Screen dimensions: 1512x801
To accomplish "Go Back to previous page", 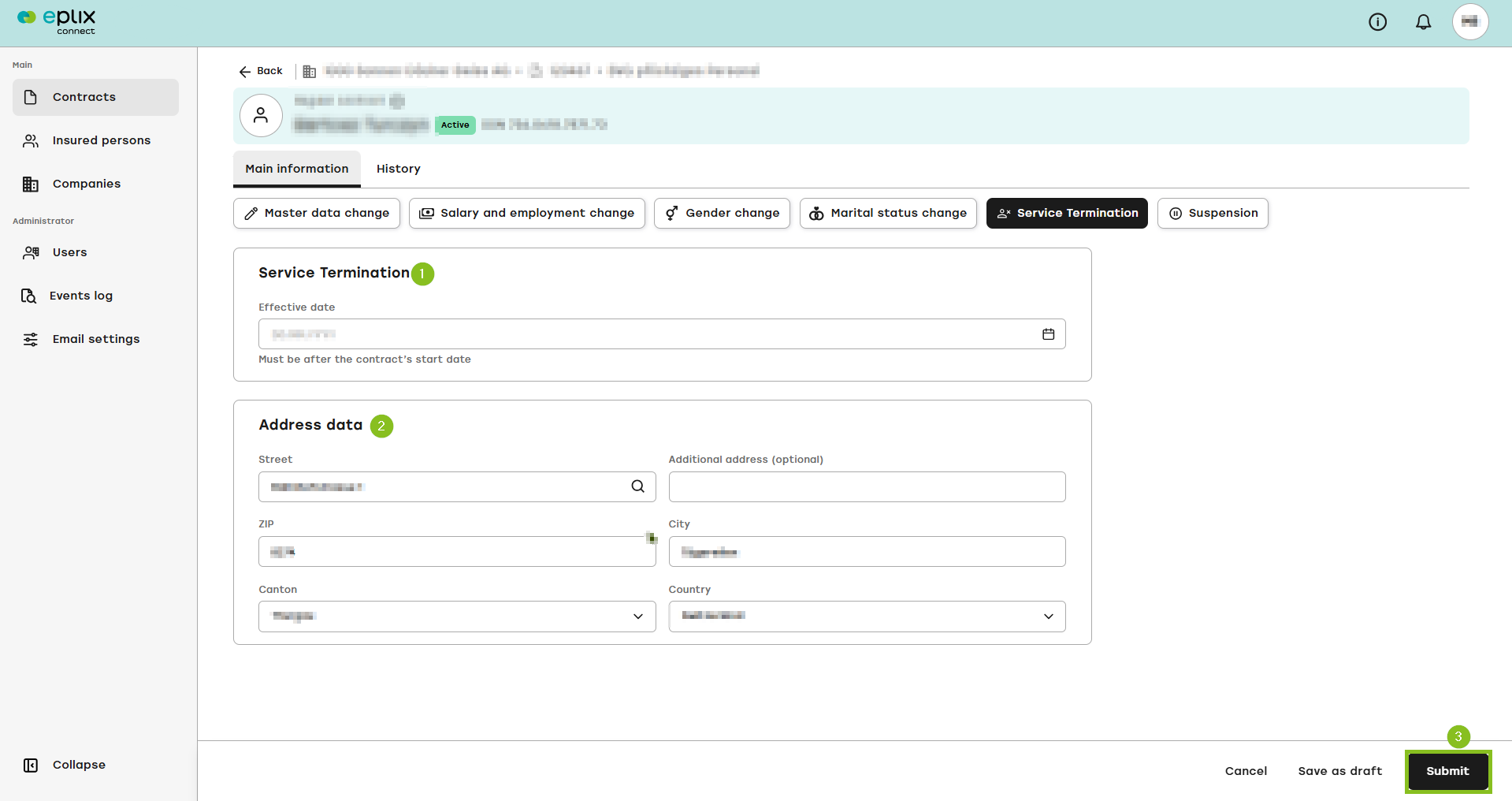I will coord(261,71).
